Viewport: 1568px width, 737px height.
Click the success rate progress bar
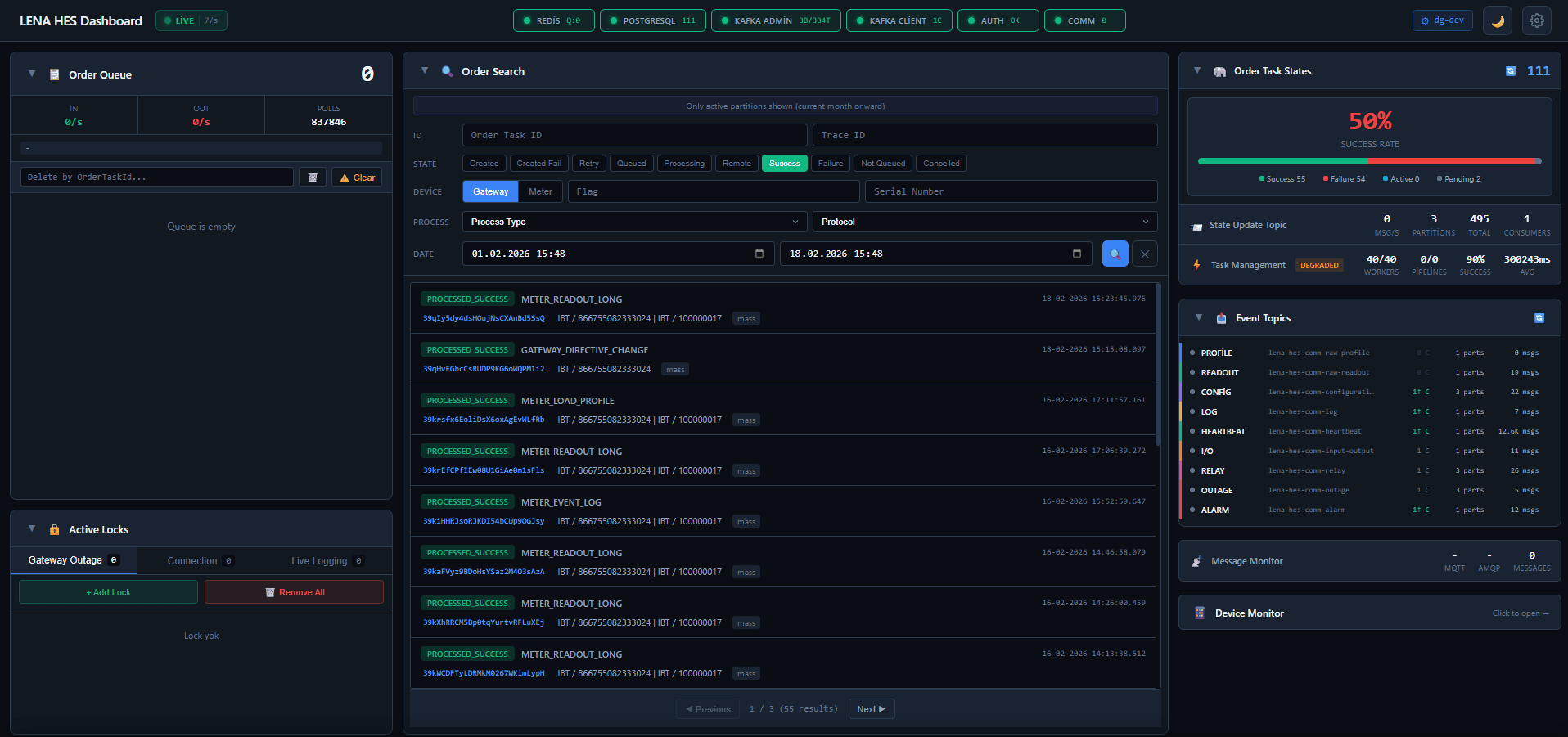coord(1369,161)
